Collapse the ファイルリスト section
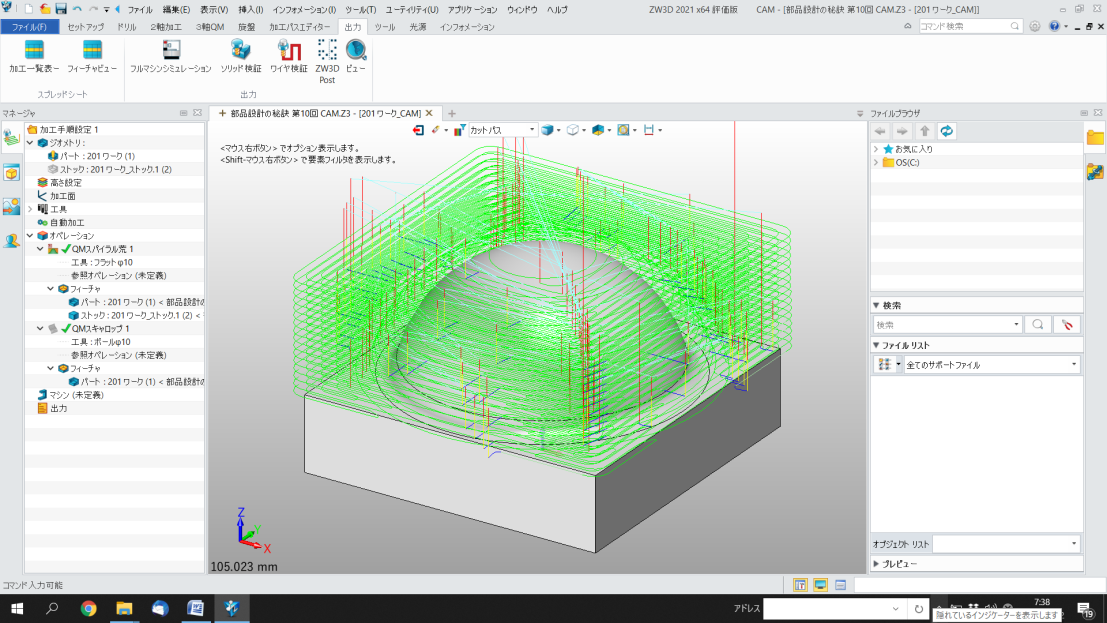1107x623 pixels. [876, 345]
